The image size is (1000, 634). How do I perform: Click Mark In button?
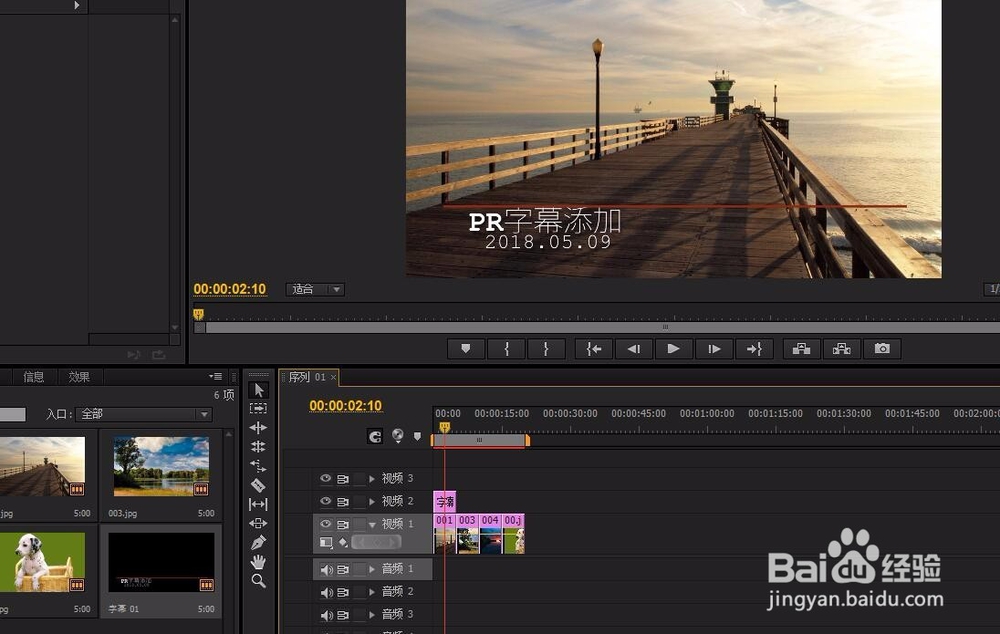tap(506, 349)
